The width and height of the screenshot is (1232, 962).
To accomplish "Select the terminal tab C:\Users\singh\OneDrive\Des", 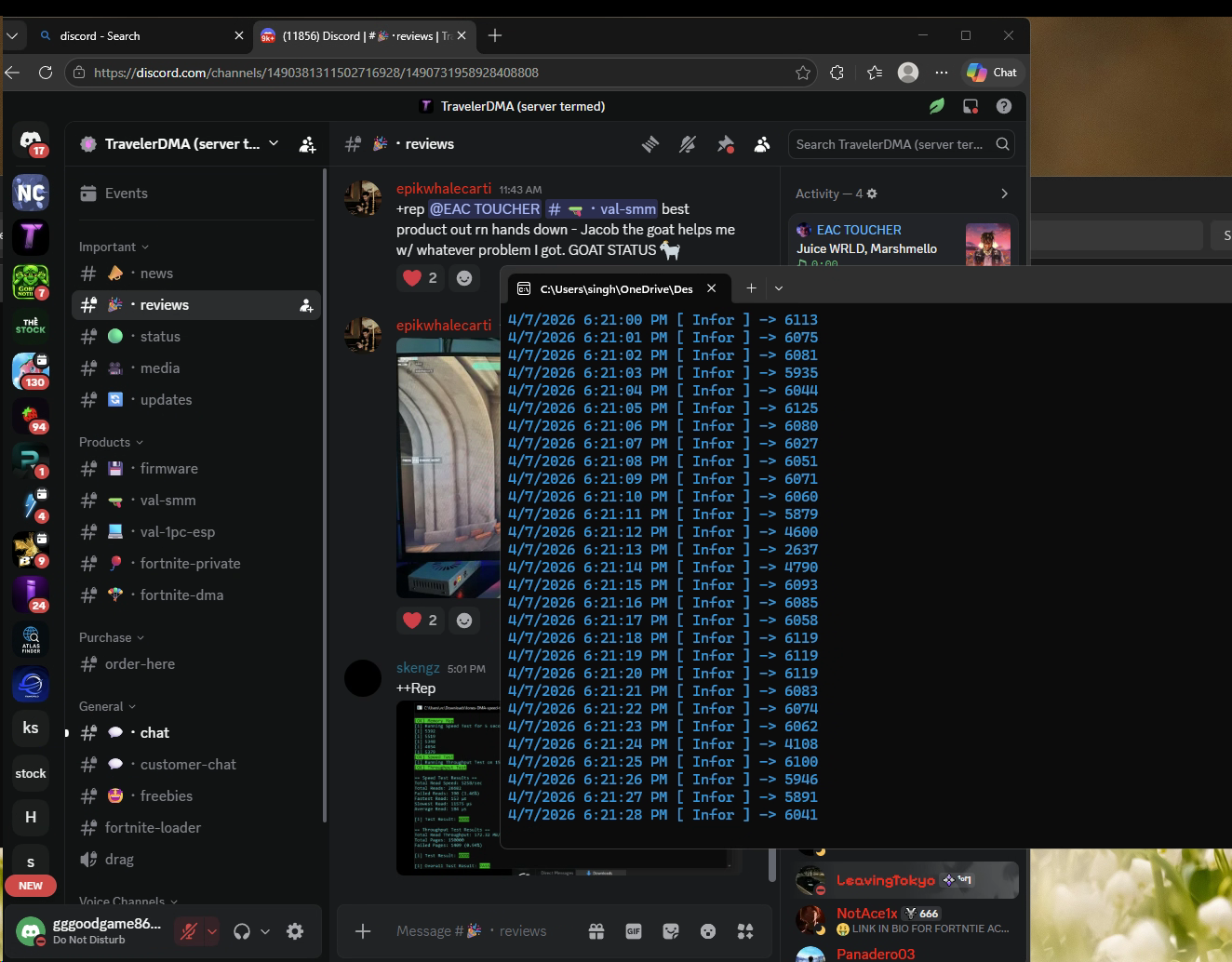I will pos(616,288).
